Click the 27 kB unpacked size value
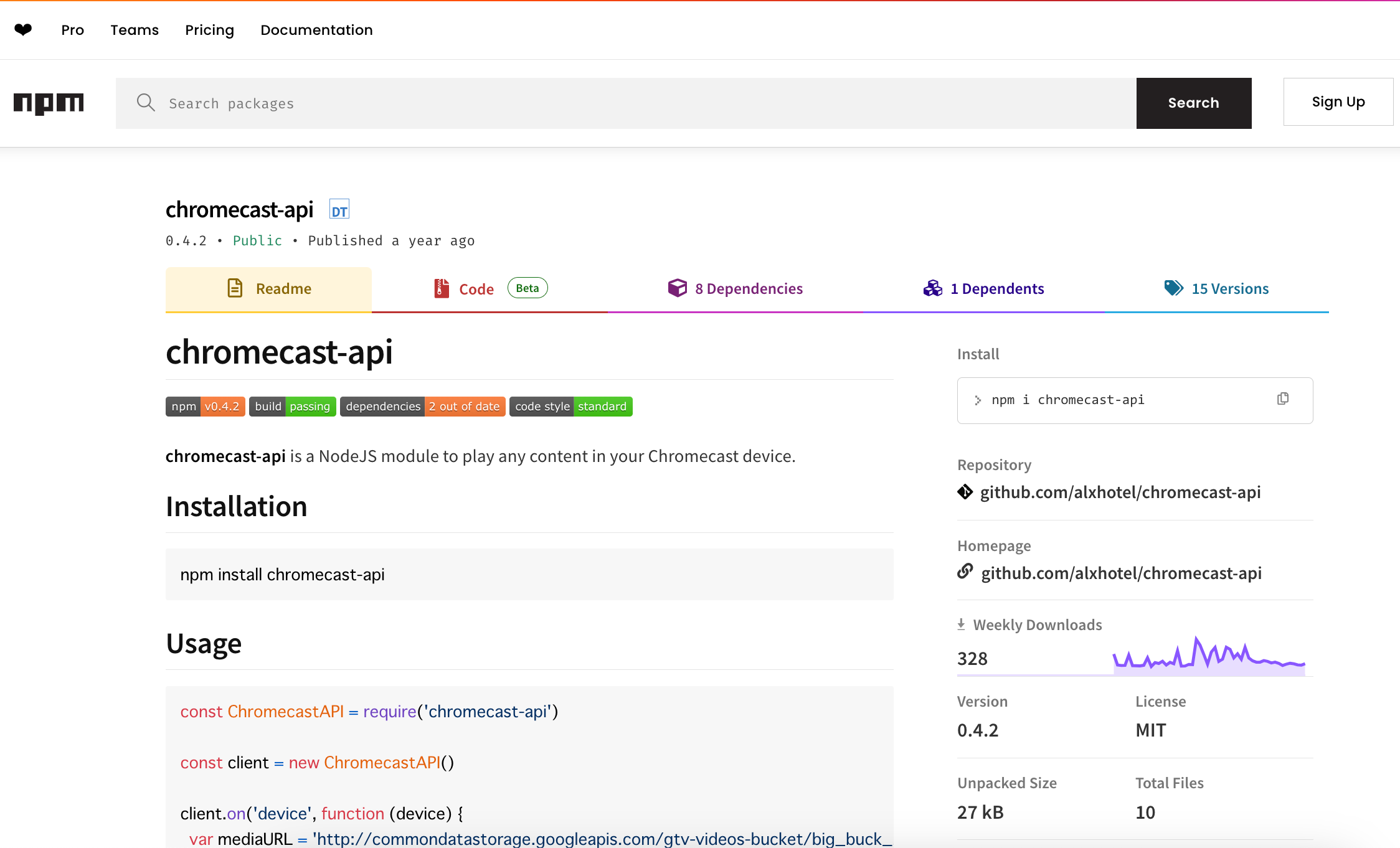Image resolution: width=1400 pixels, height=848 pixels. (x=980, y=813)
